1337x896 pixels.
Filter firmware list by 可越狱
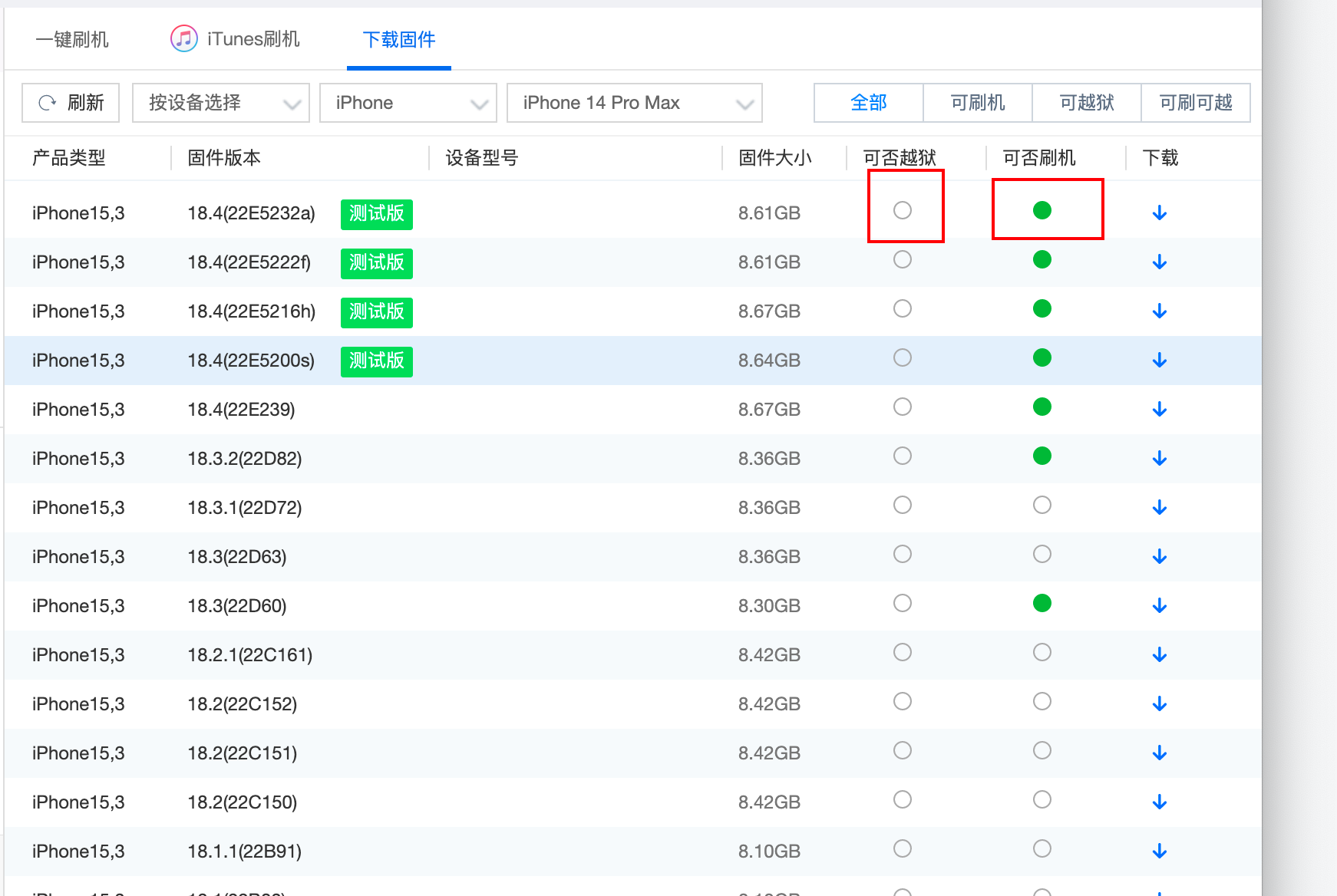1086,102
